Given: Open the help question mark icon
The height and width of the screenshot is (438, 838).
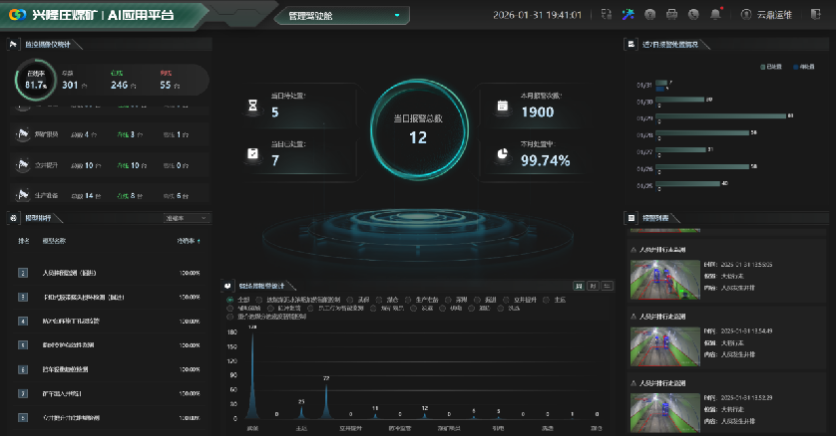Looking at the screenshot, I should (651, 15).
